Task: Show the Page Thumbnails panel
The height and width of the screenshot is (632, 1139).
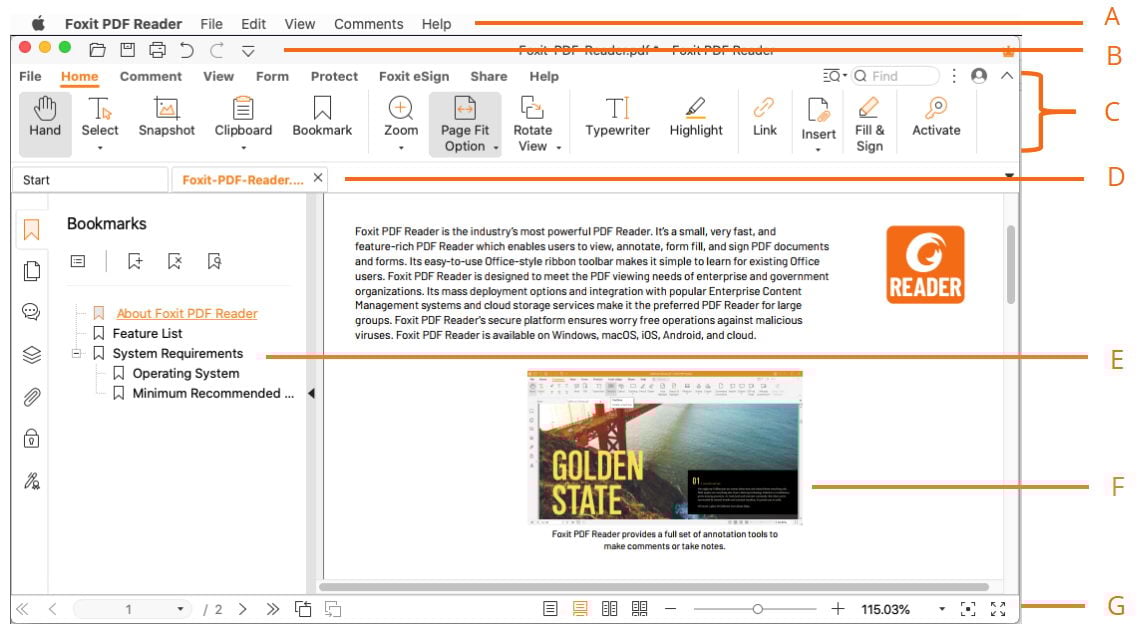Action: (31, 270)
